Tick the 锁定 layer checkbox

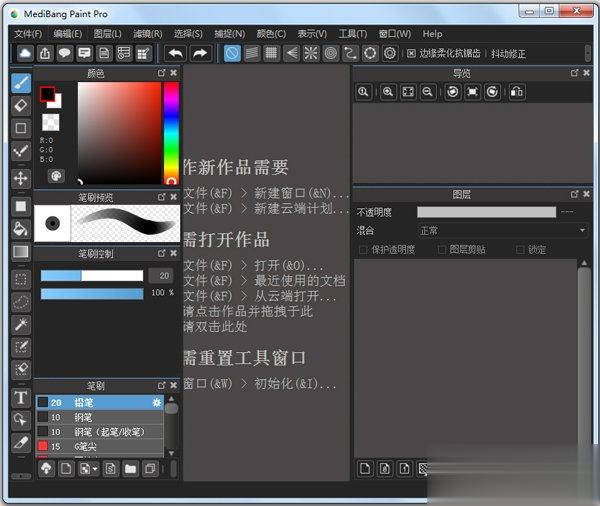click(x=519, y=249)
